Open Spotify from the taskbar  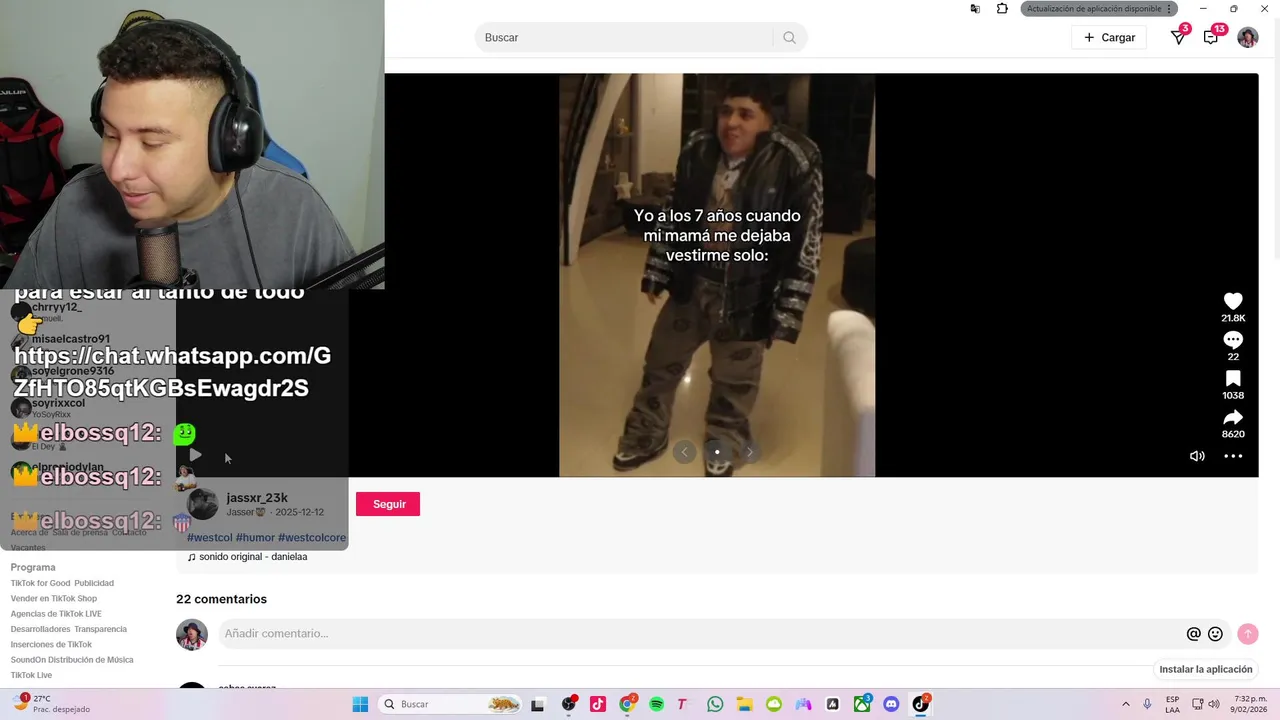656,704
